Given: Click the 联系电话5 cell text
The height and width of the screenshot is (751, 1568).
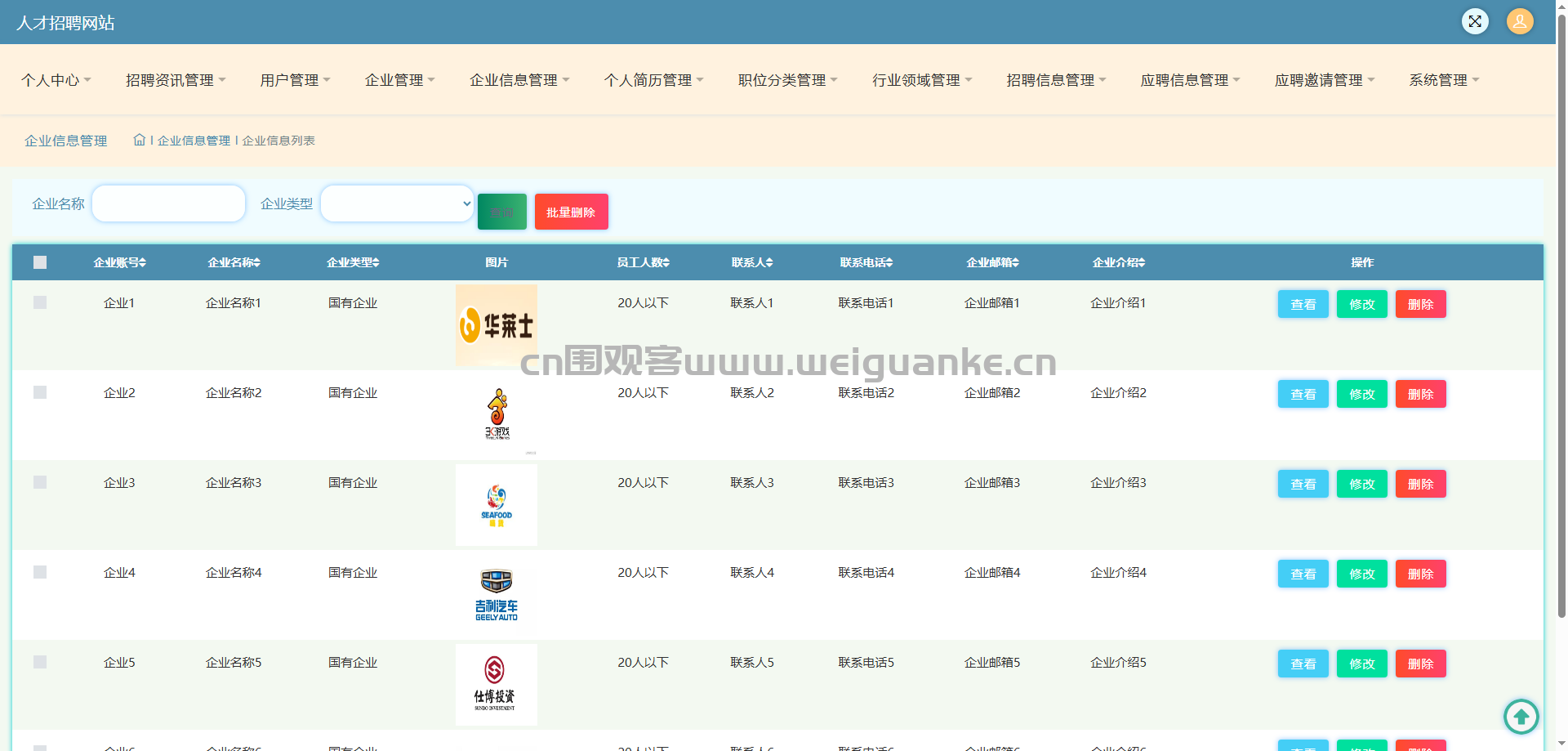Looking at the screenshot, I should 866,662.
